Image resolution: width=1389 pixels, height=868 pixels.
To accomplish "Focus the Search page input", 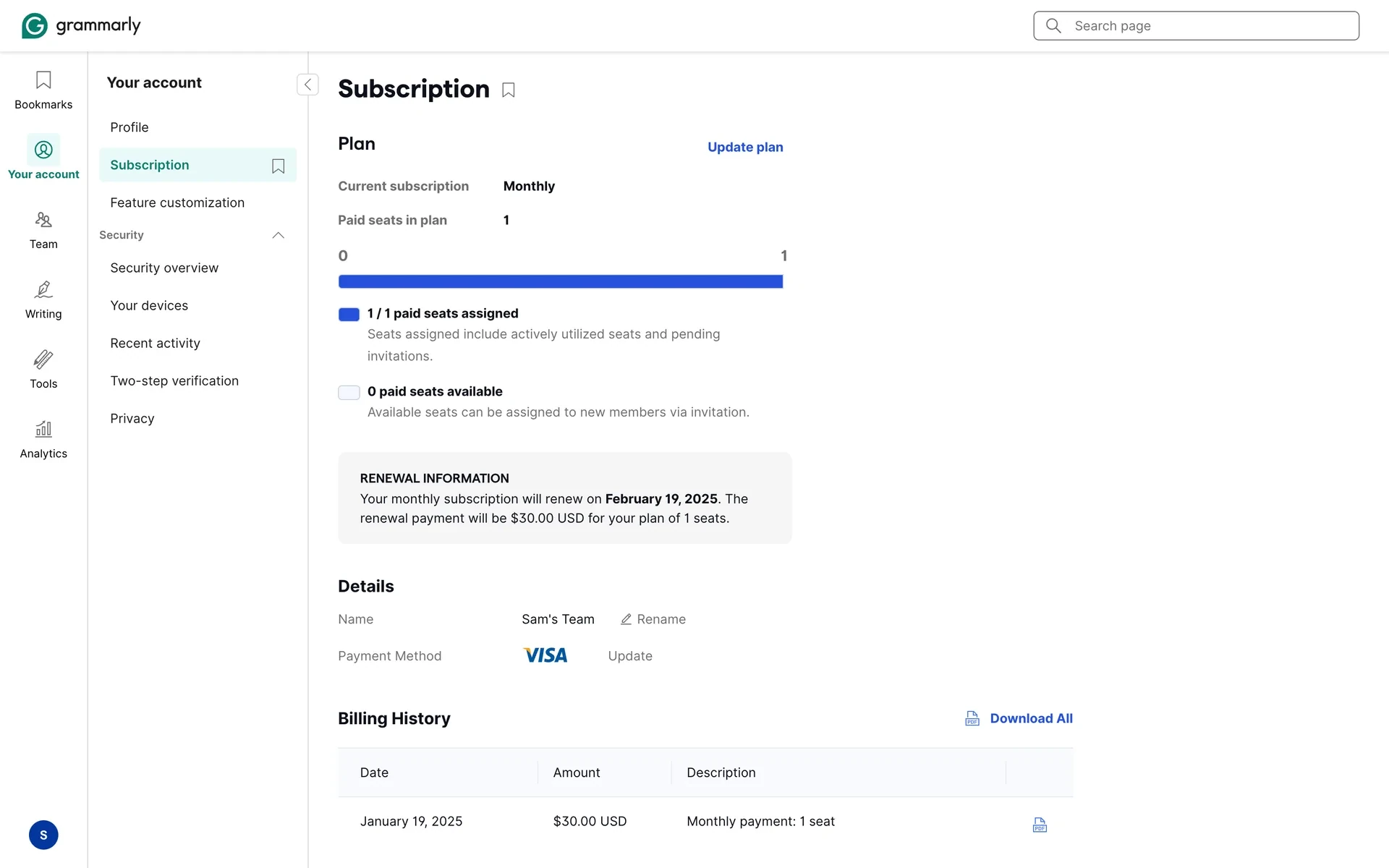I will pyautogui.click(x=1196, y=26).
